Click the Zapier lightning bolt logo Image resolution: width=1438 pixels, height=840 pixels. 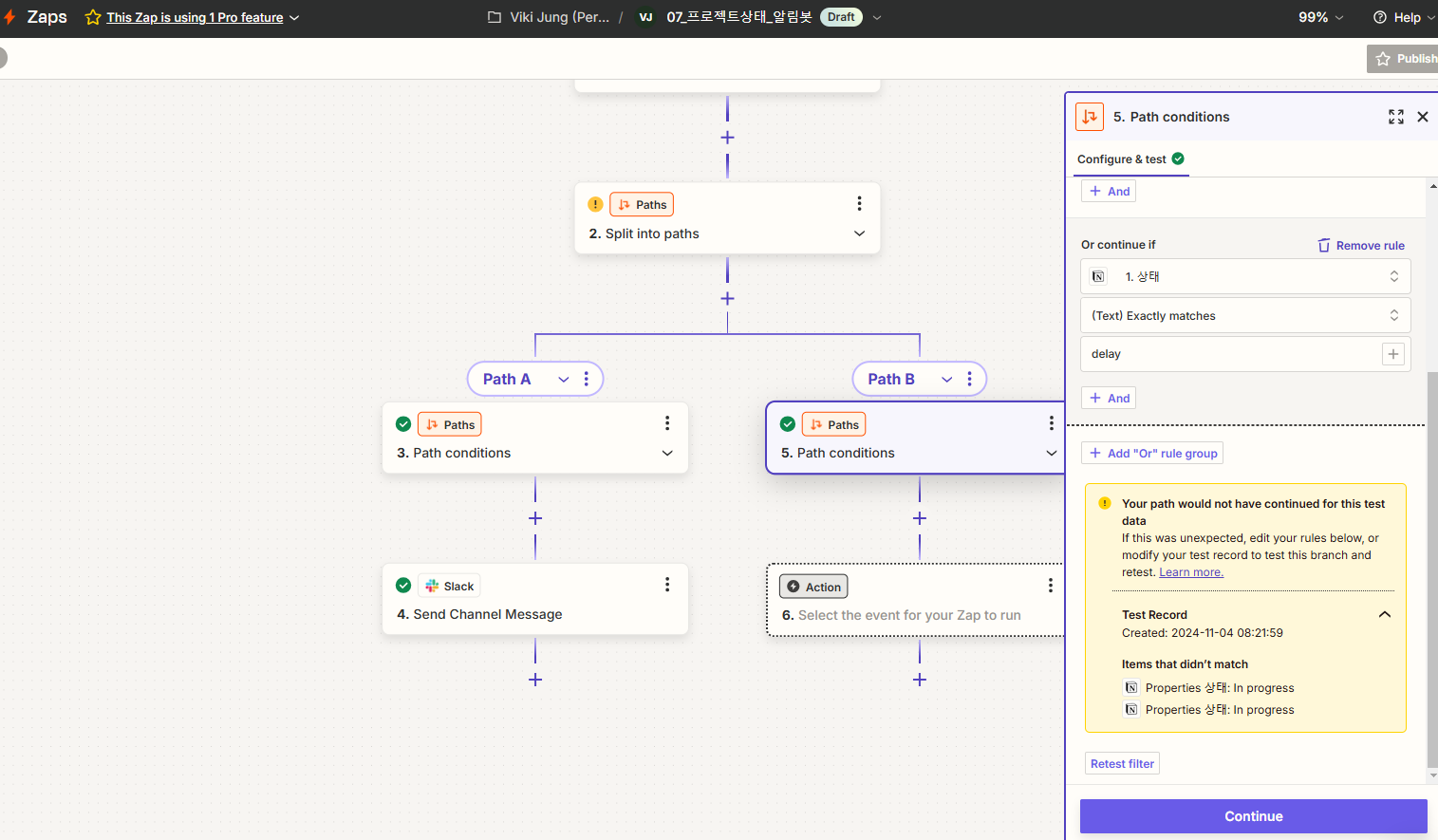tap(9, 17)
